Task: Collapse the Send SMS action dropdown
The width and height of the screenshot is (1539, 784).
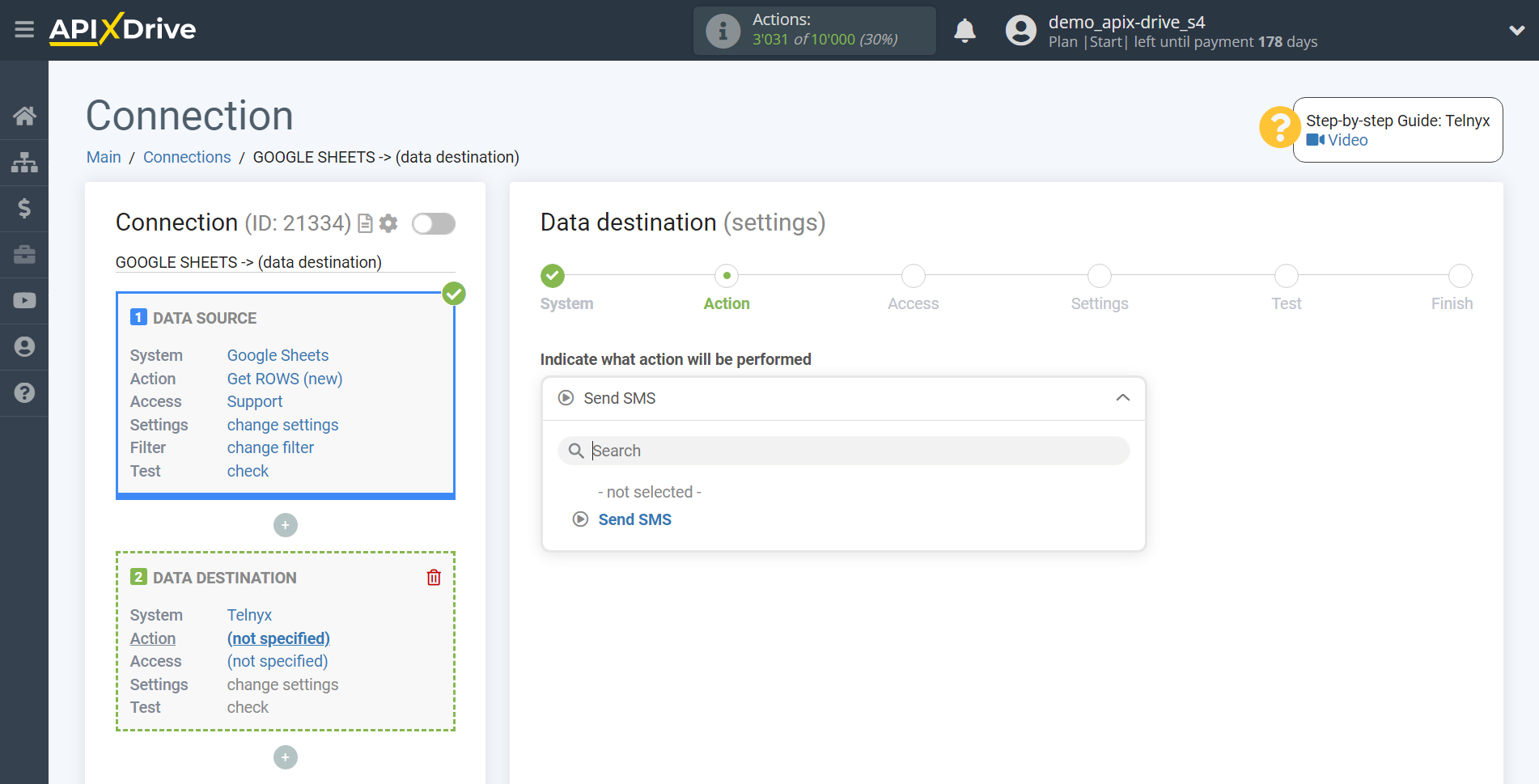Action: [843, 398]
